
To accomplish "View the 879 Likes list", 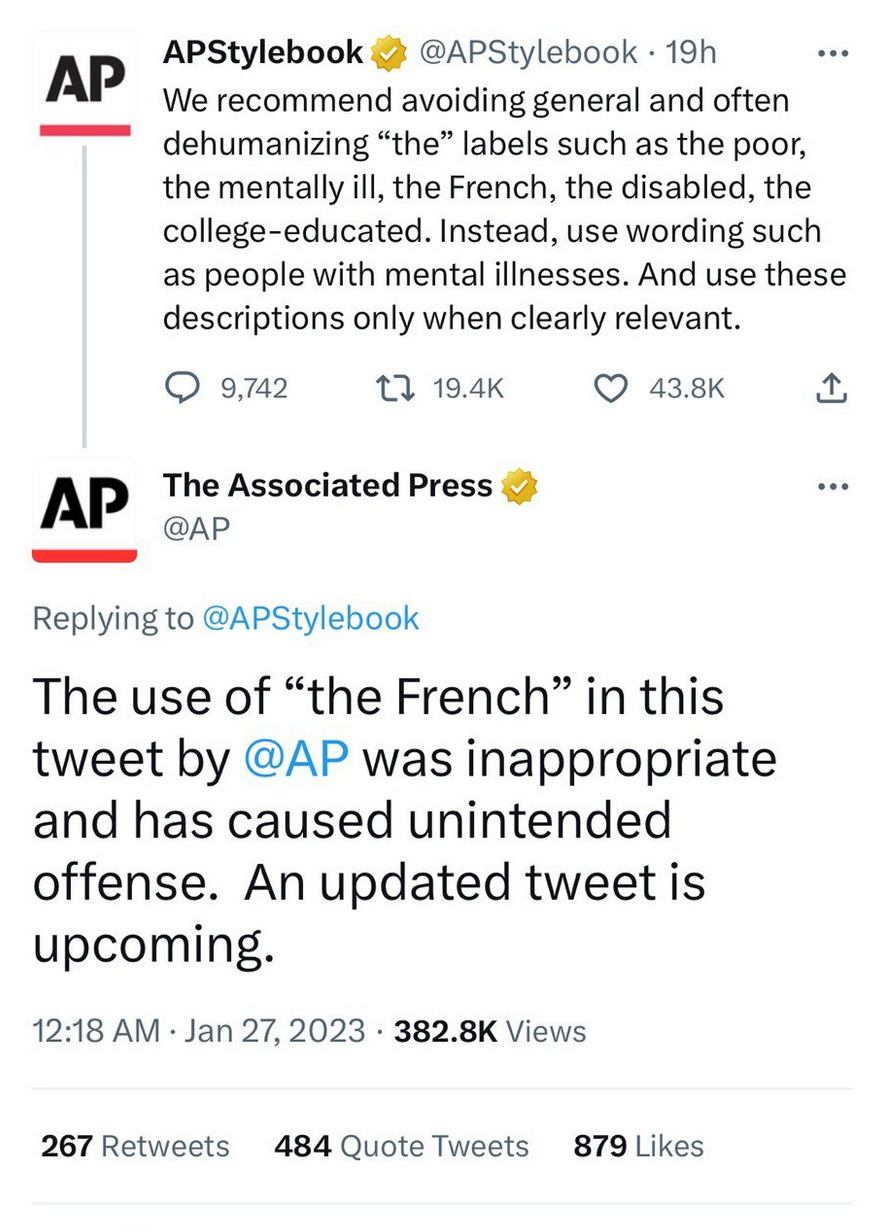I will pyautogui.click(x=638, y=1146).
